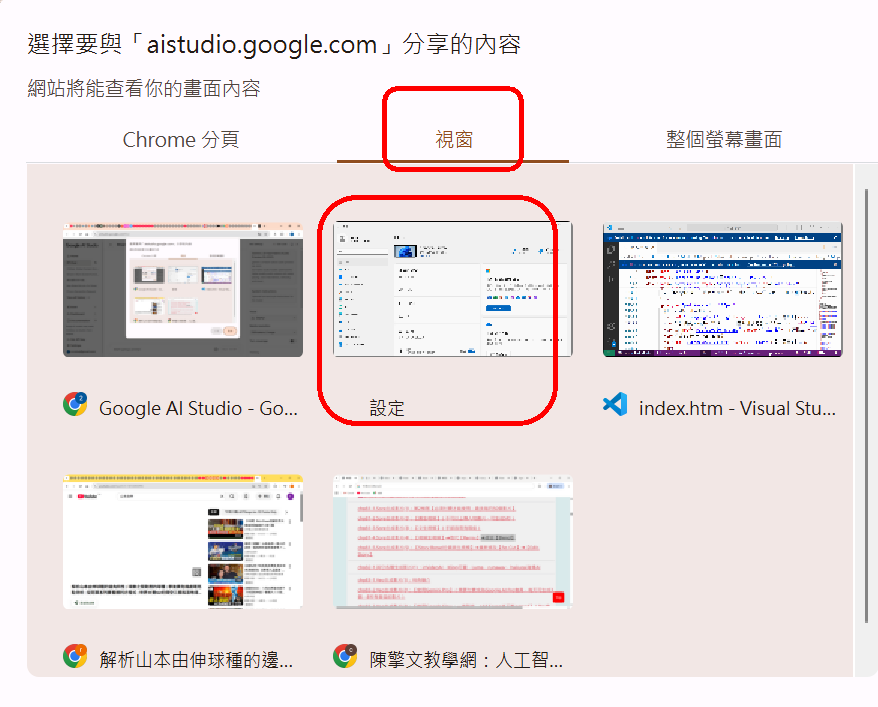Select the Google AI Studio window thumbnail
878x707 pixels.
(x=183, y=290)
